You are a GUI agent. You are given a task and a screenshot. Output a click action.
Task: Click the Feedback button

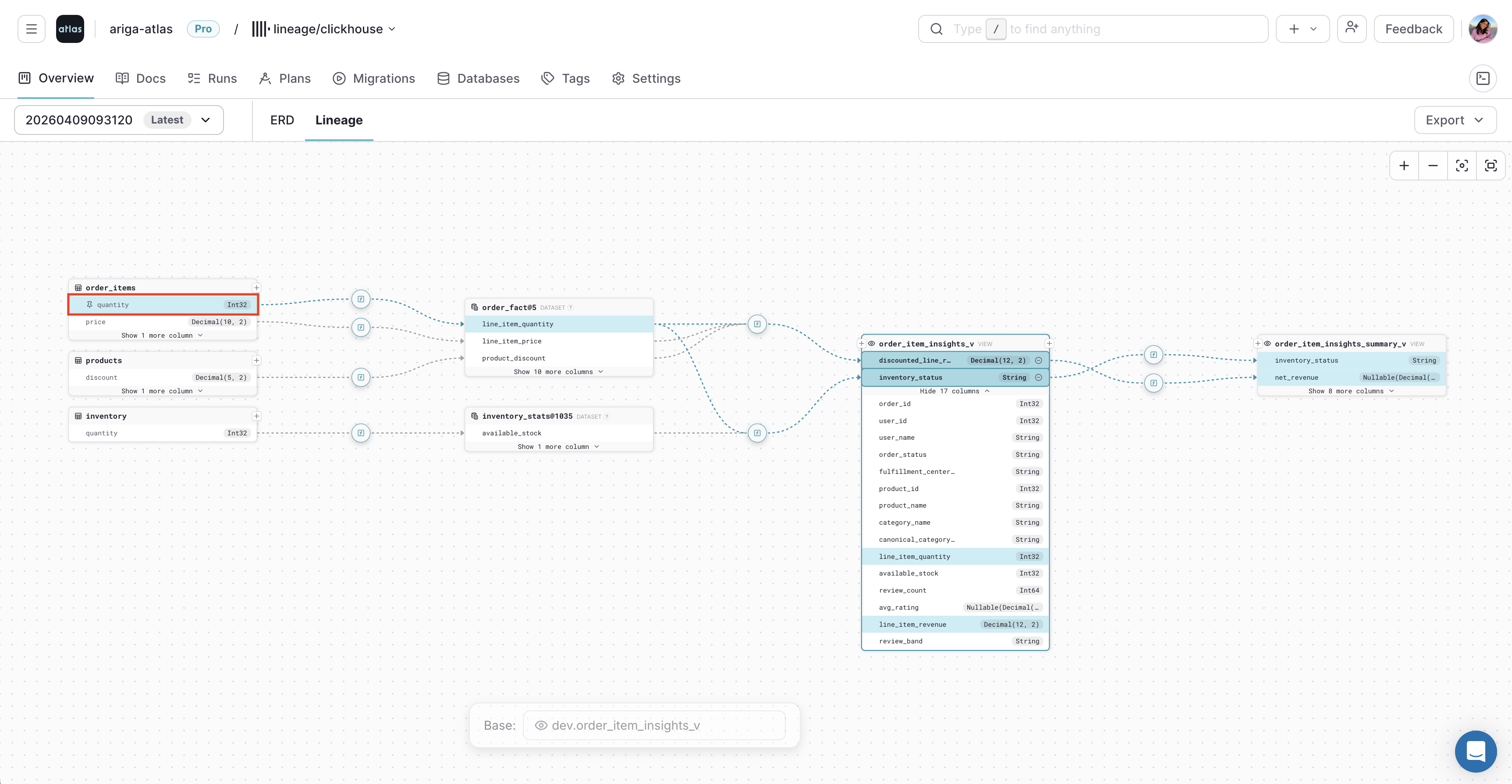[x=1413, y=28]
